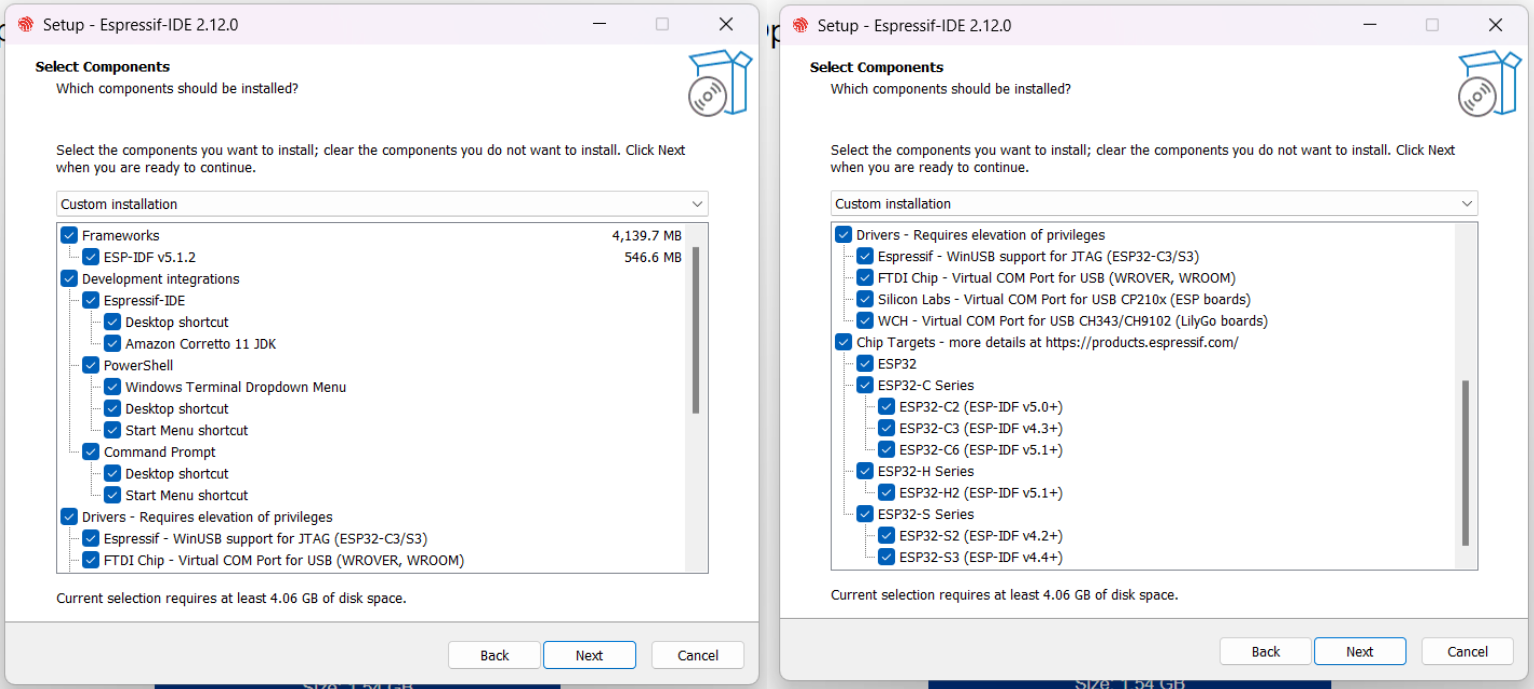Viewport: 1534px width, 689px height.
Task: Uncheck ESP32-S2 (ESP-IDF v4.2+) checkbox
Action: tap(886, 536)
